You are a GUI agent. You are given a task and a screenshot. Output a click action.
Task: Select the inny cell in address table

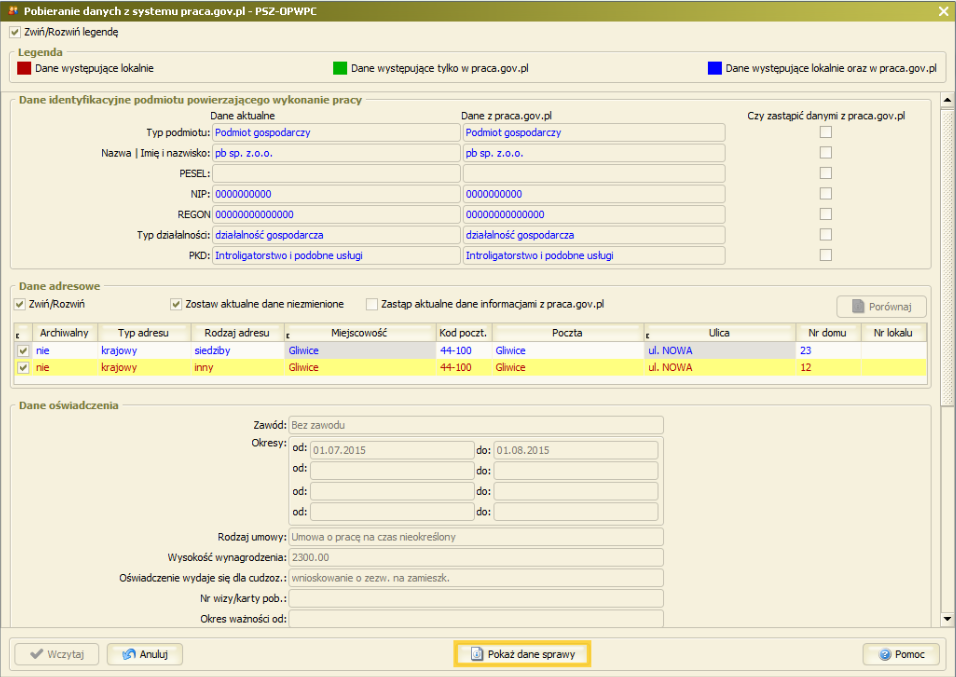click(x=237, y=368)
